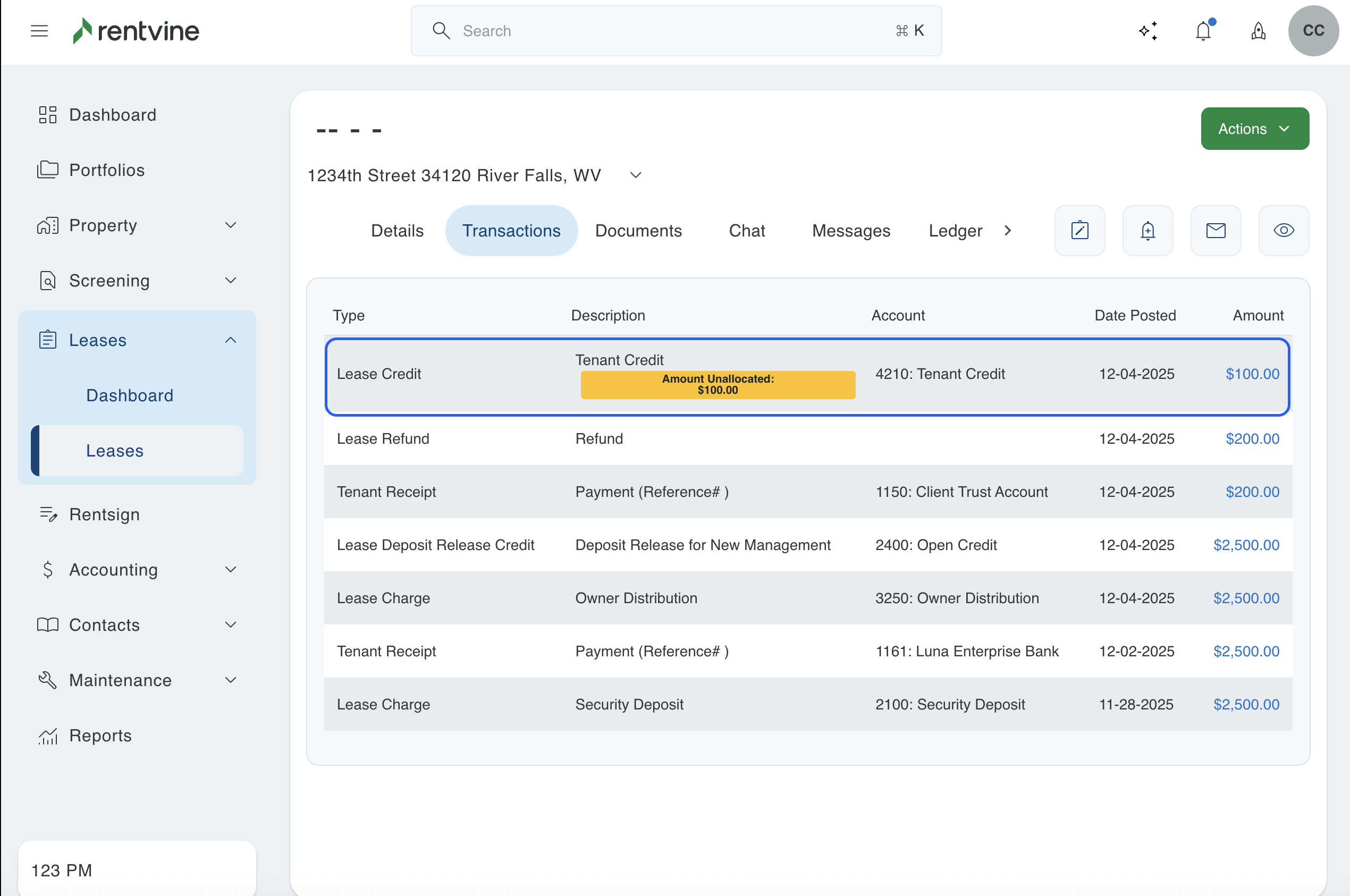Image resolution: width=1350 pixels, height=896 pixels.
Task: Open the CC user avatar
Action: tap(1313, 31)
